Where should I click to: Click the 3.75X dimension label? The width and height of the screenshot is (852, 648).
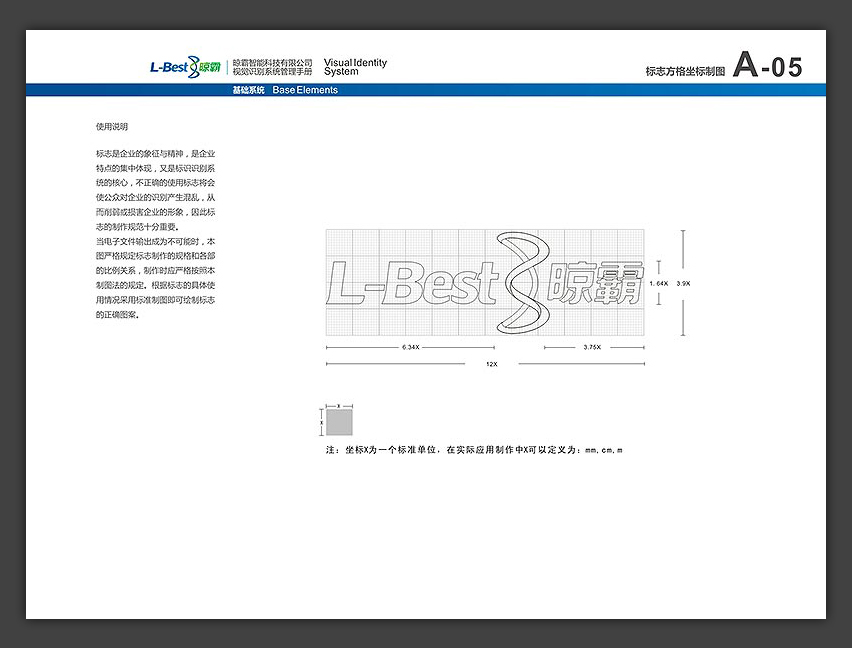point(592,347)
